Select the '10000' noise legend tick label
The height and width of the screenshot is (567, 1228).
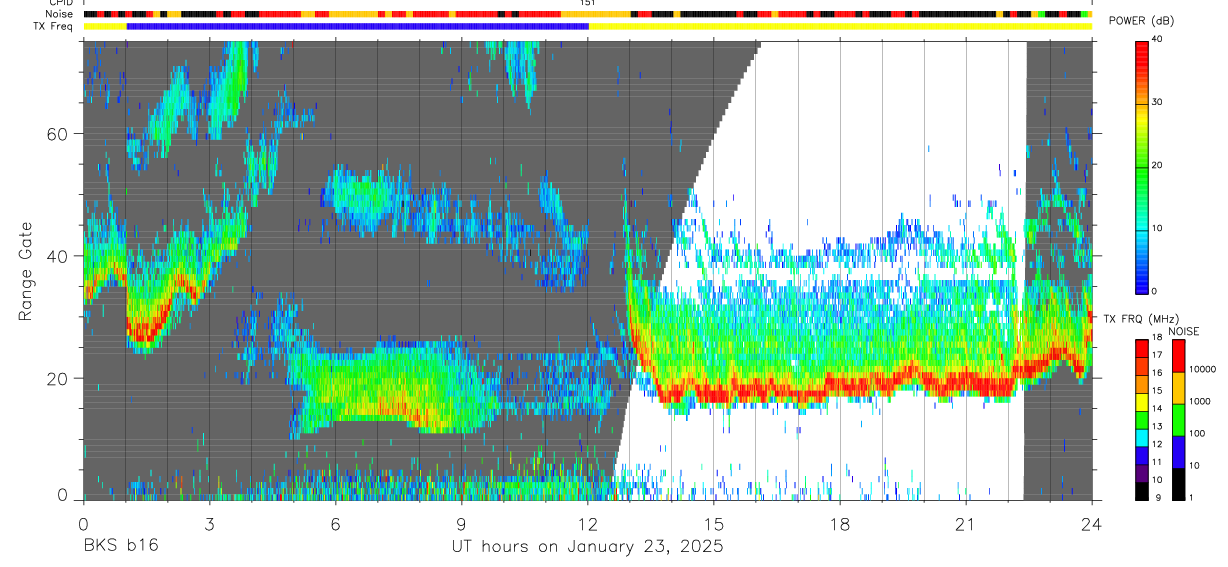[x=1204, y=370]
